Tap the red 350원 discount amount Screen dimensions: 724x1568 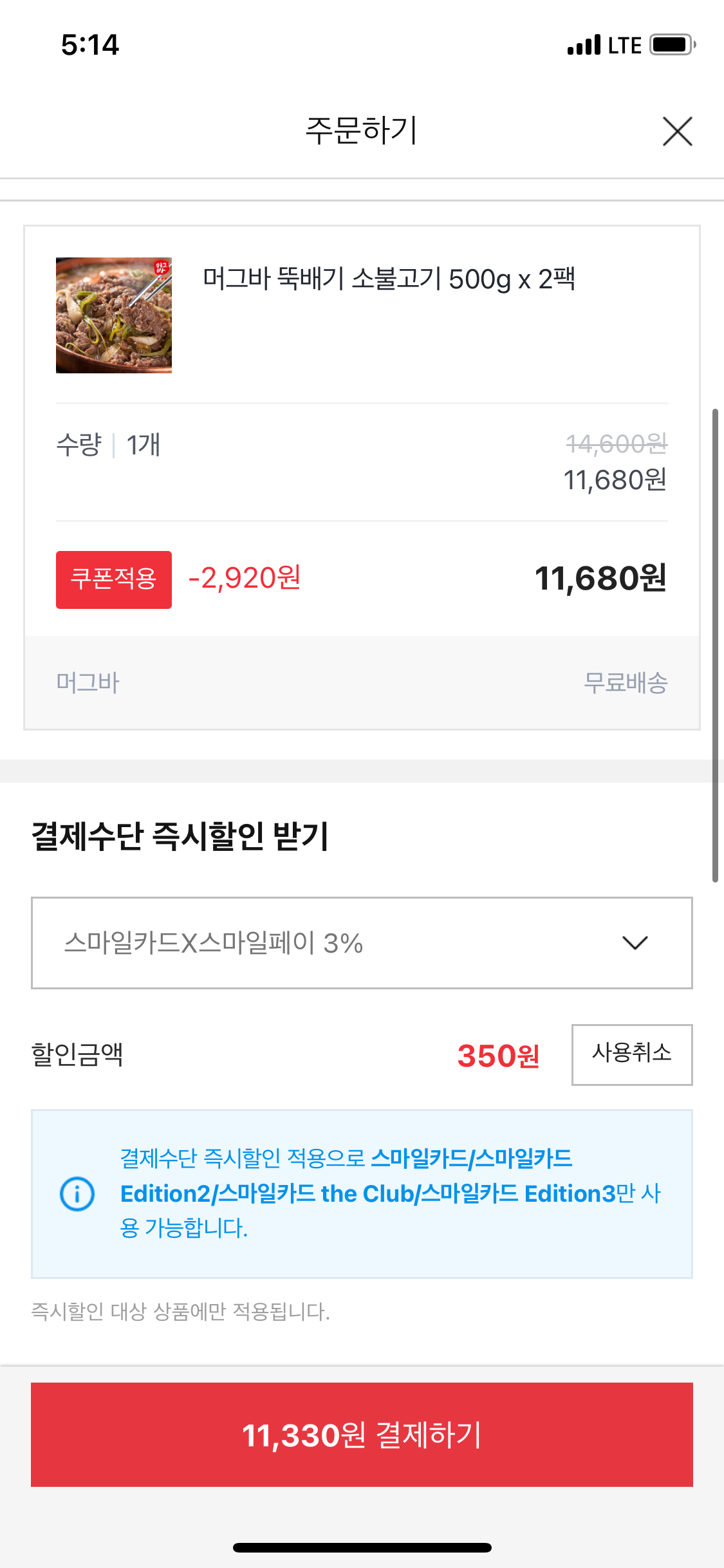point(498,1056)
